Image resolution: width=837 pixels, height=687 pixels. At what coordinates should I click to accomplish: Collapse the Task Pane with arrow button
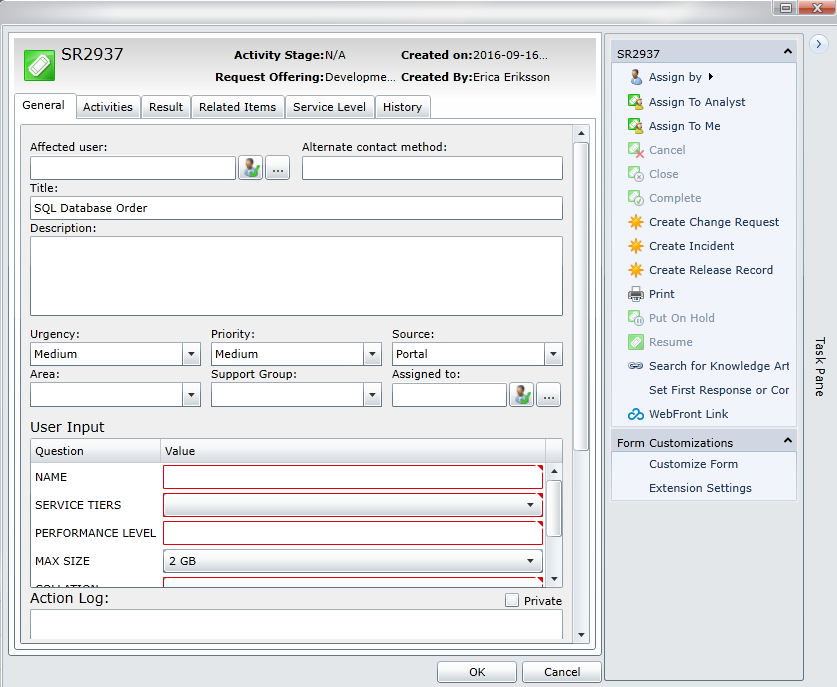coord(819,44)
